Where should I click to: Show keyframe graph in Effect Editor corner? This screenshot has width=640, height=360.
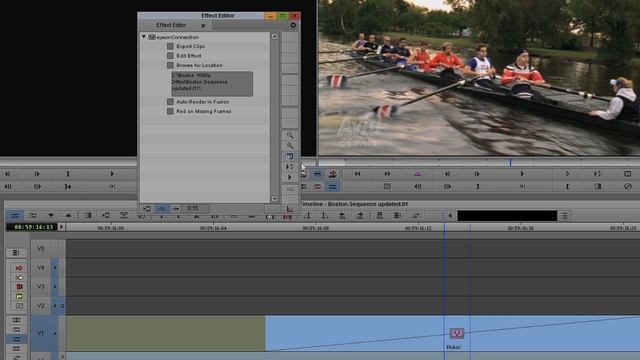click(290, 209)
